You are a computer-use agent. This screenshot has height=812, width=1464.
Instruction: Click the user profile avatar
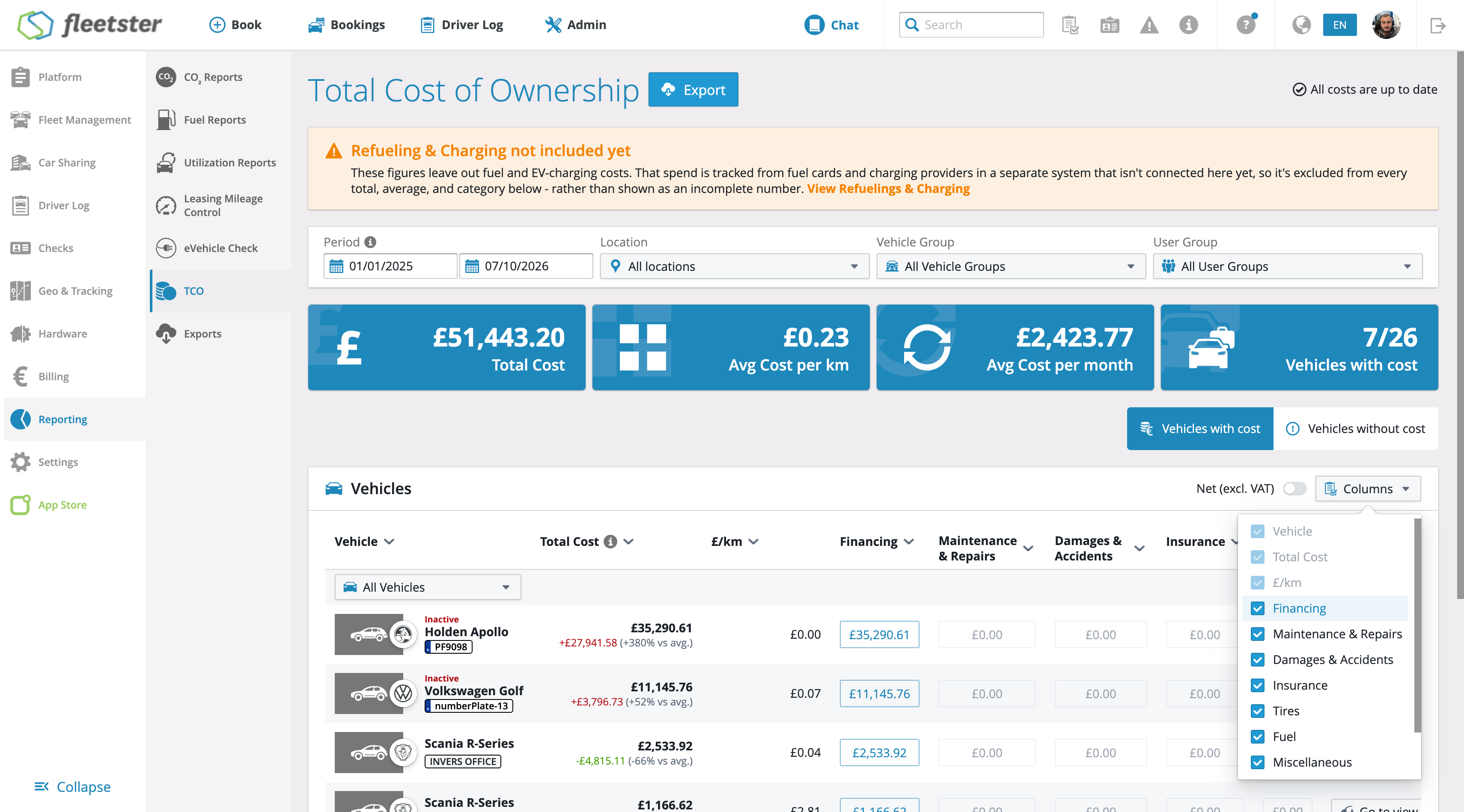coord(1386,25)
